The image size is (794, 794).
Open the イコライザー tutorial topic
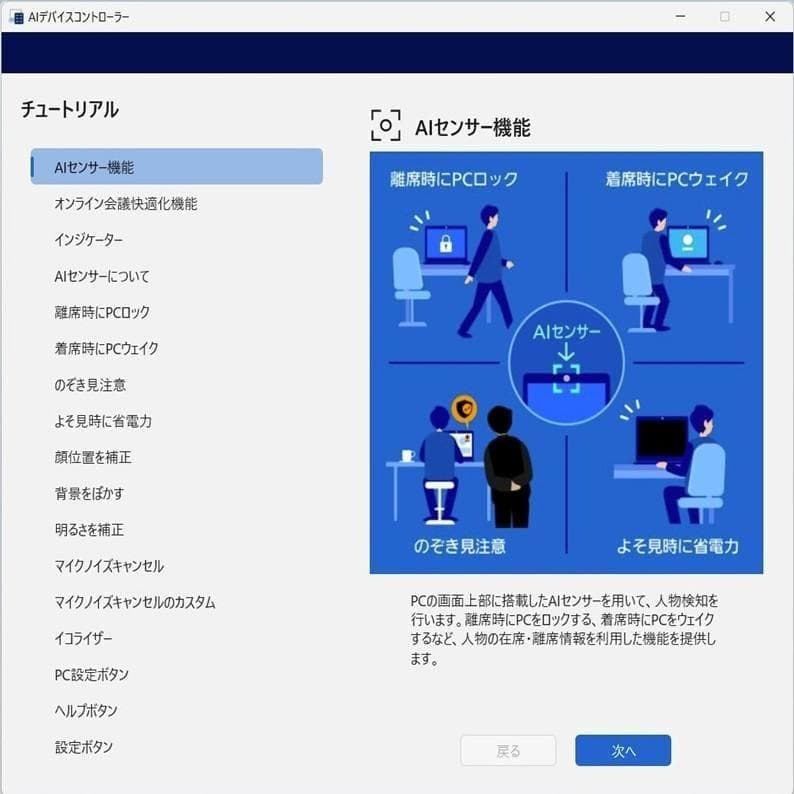click(x=84, y=639)
